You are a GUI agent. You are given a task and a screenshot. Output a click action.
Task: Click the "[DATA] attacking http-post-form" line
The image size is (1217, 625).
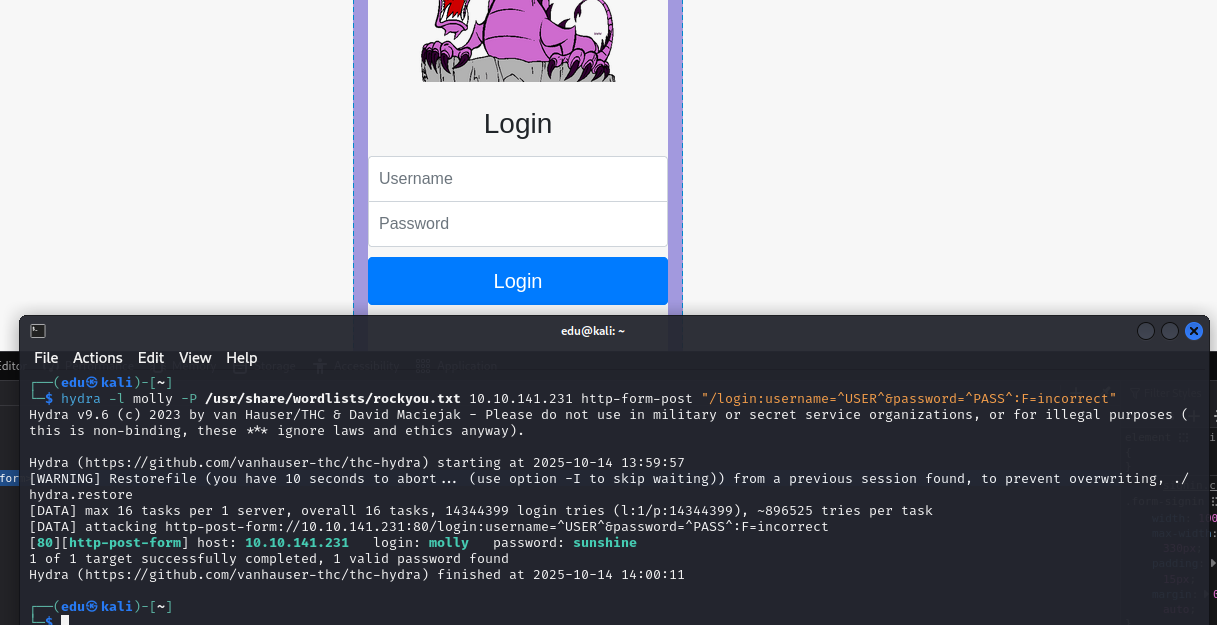point(429,527)
